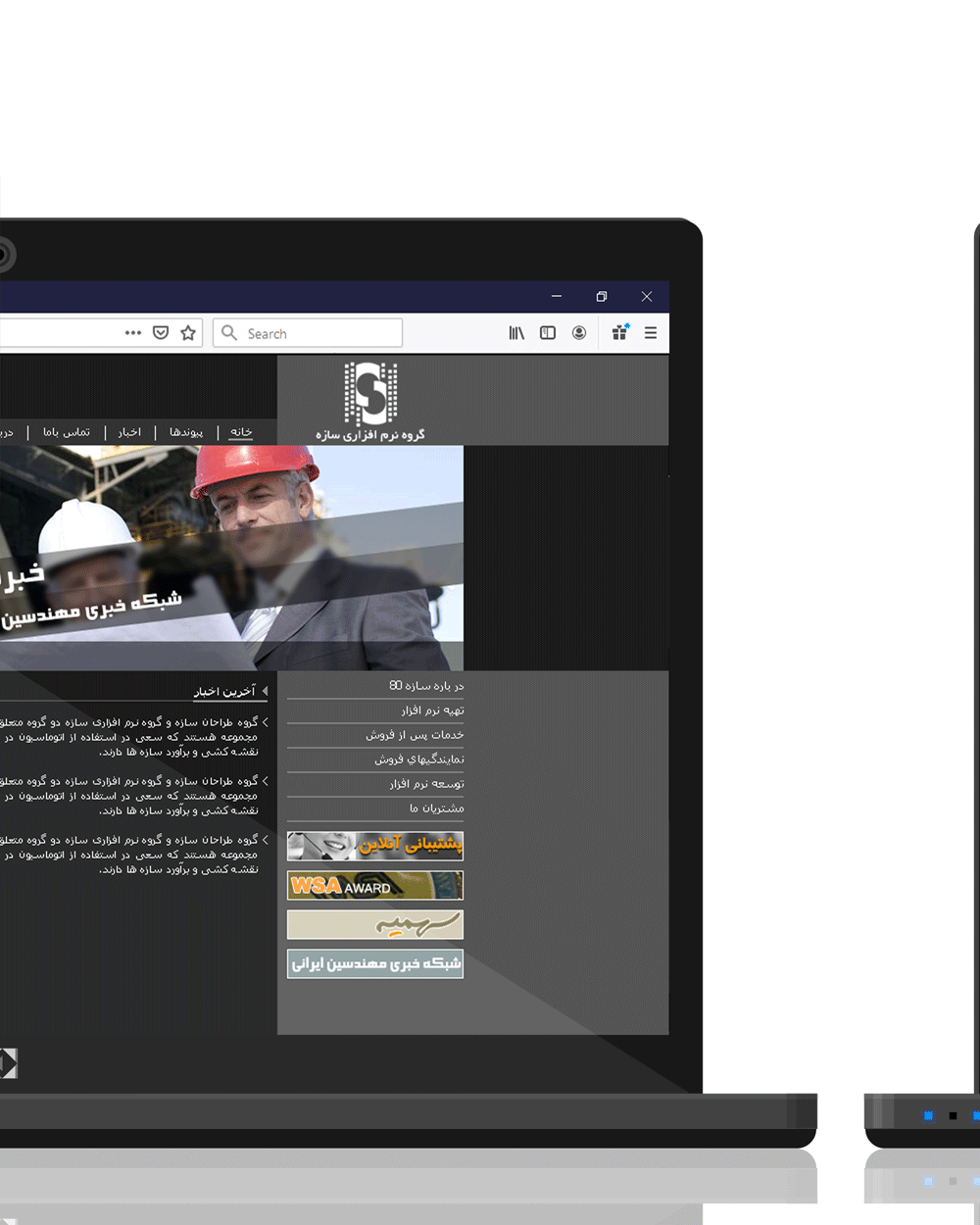Image resolution: width=980 pixels, height=1225 pixels.
Task: Click the magnifying glass search icon
Action: [x=229, y=333]
